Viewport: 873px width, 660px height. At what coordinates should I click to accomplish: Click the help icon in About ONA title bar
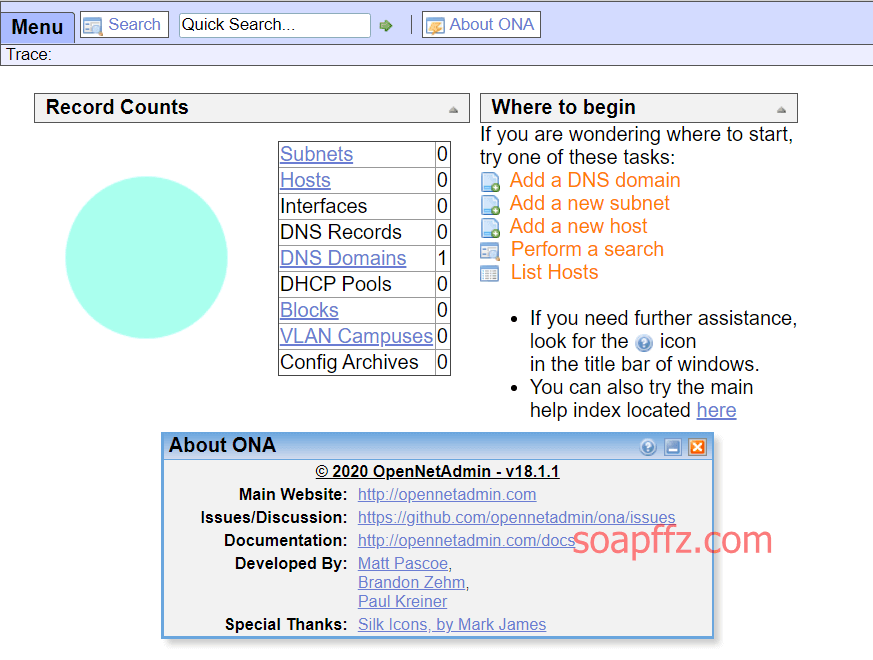(x=648, y=447)
